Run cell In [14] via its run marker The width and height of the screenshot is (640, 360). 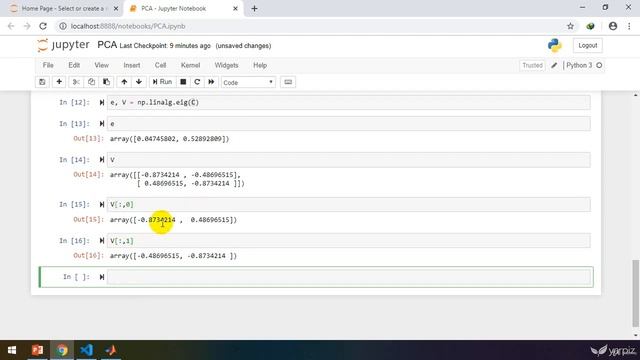[x=102, y=160]
